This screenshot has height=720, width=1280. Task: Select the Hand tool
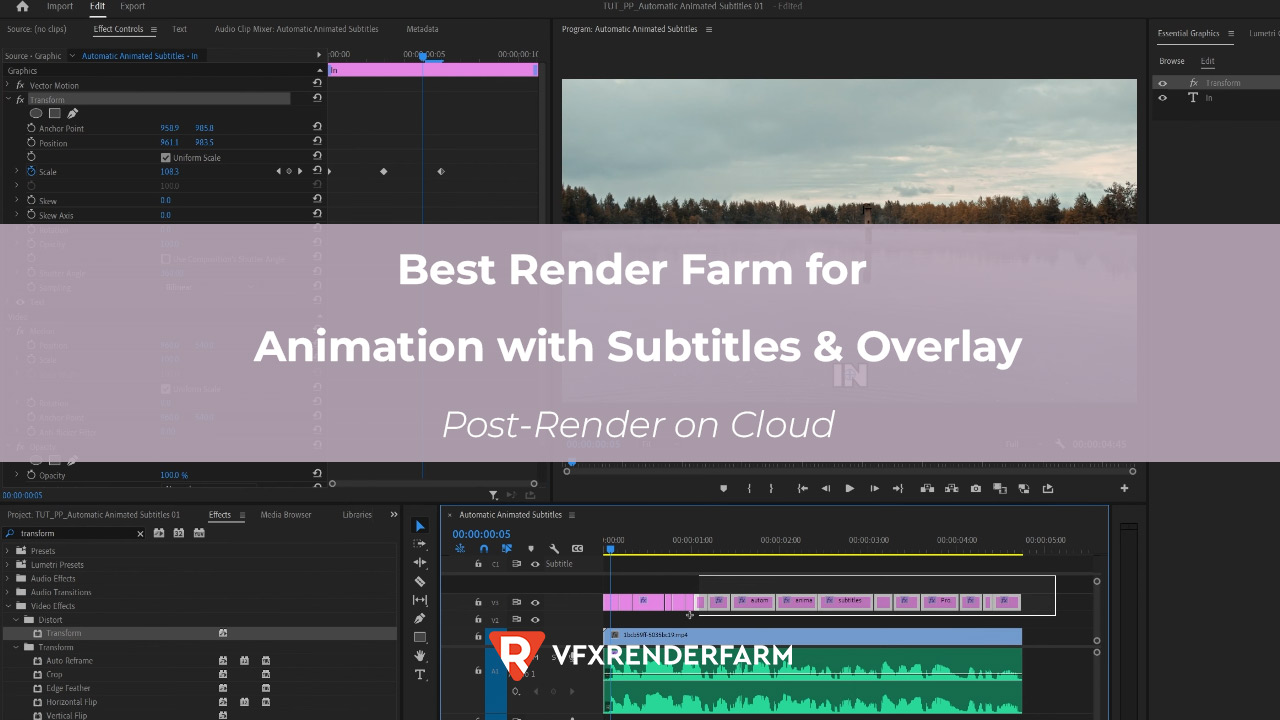(x=420, y=656)
